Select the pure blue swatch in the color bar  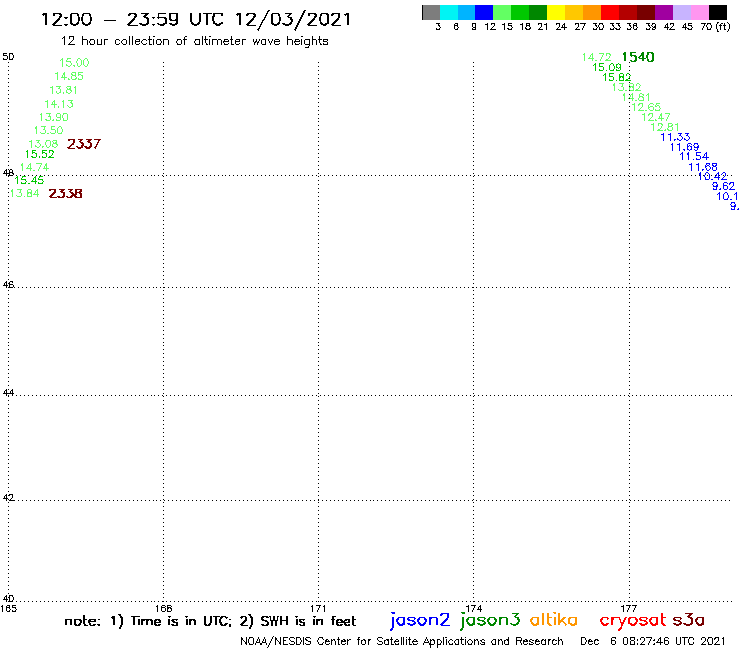click(484, 13)
